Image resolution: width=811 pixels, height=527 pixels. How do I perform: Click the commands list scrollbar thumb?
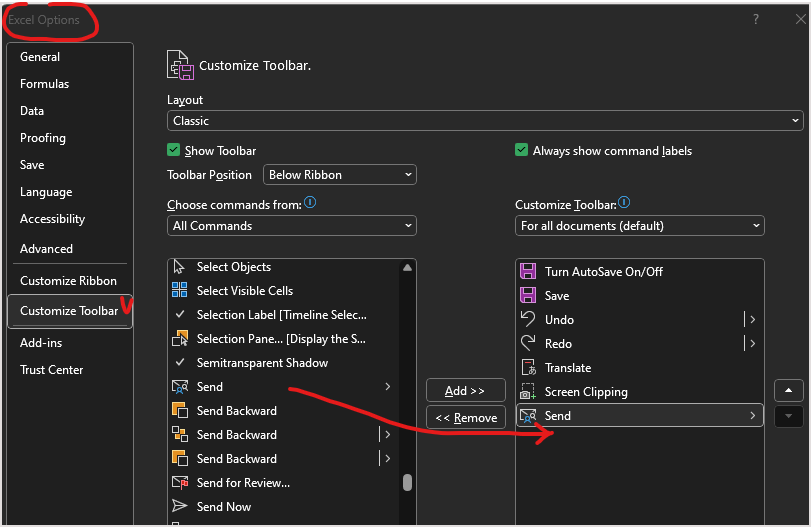[408, 482]
